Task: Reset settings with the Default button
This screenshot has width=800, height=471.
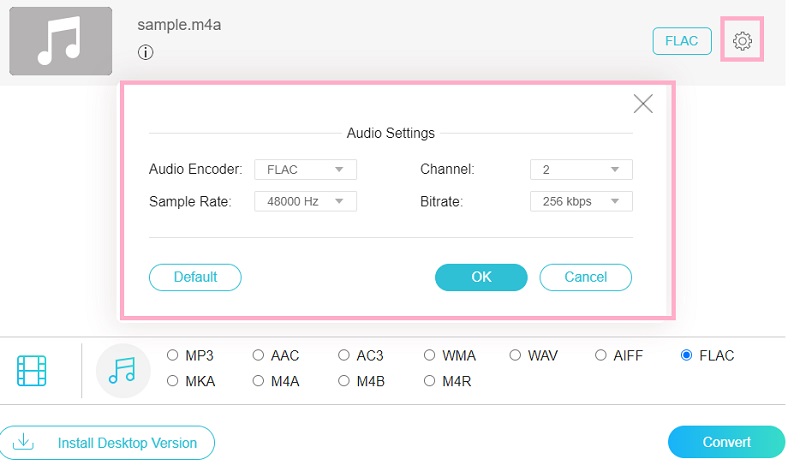Action: coord(195,277)
